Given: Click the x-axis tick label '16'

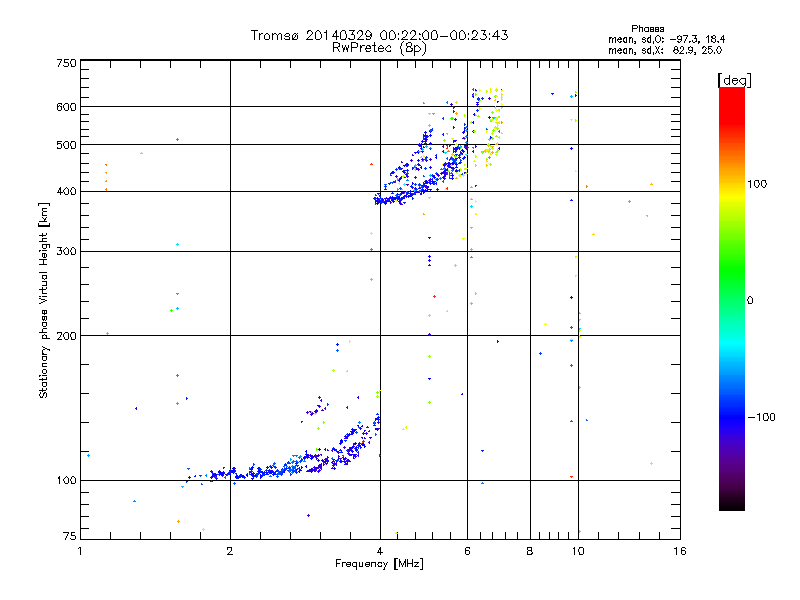Looking at the screenshot, I should coord(680,551).
